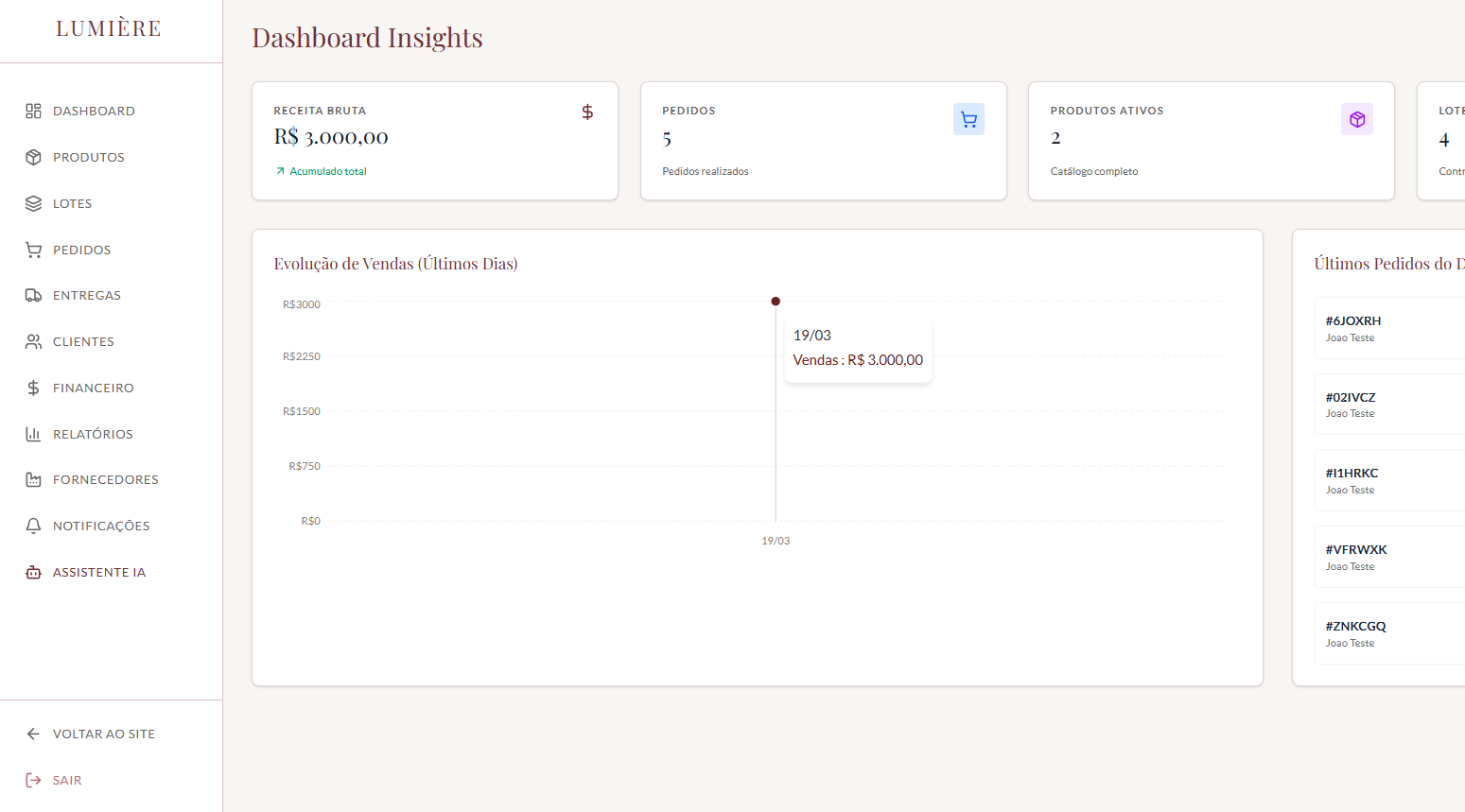Open the Fornecedores menu item
Screen dimensions: 1465x812
point(105,479)
